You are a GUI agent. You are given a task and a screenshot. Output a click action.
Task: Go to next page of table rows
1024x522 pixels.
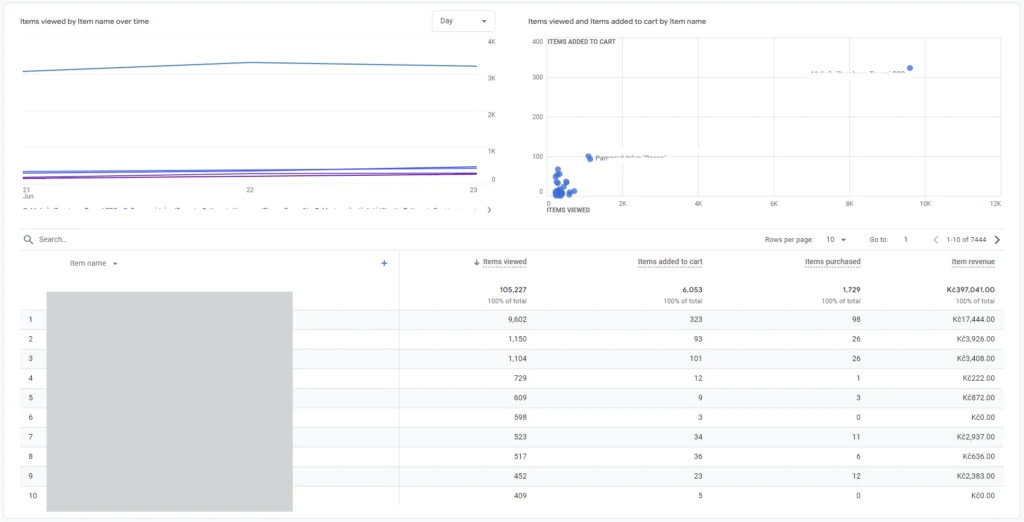pyautogui.click(x=997, y=240)
